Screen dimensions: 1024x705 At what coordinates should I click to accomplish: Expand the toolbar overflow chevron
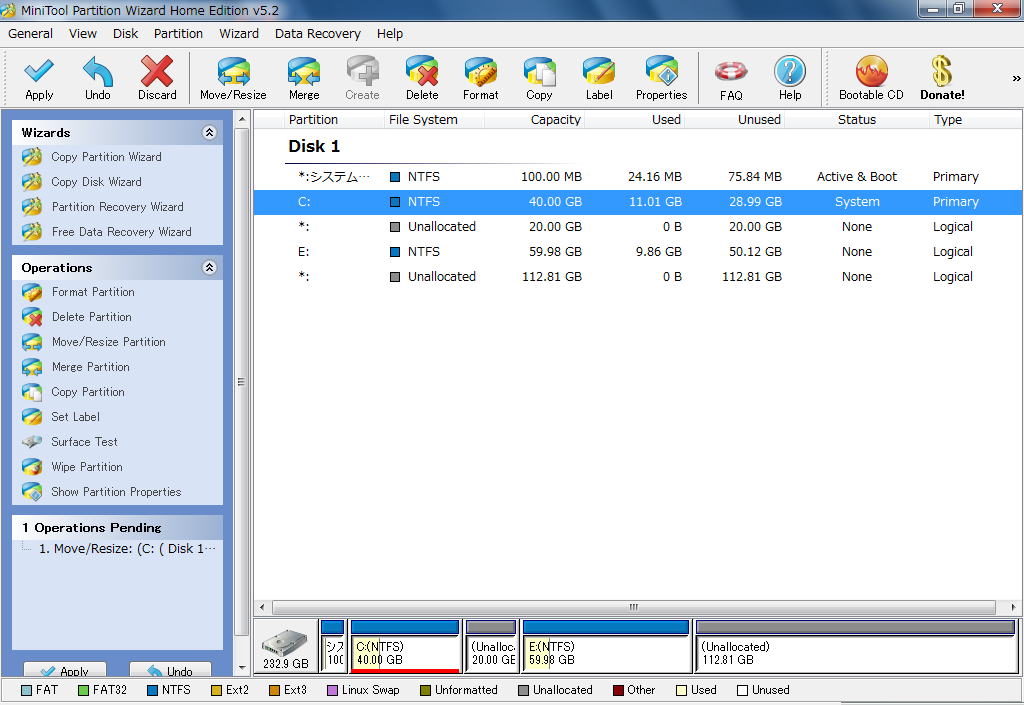(x=1016, y=78)
